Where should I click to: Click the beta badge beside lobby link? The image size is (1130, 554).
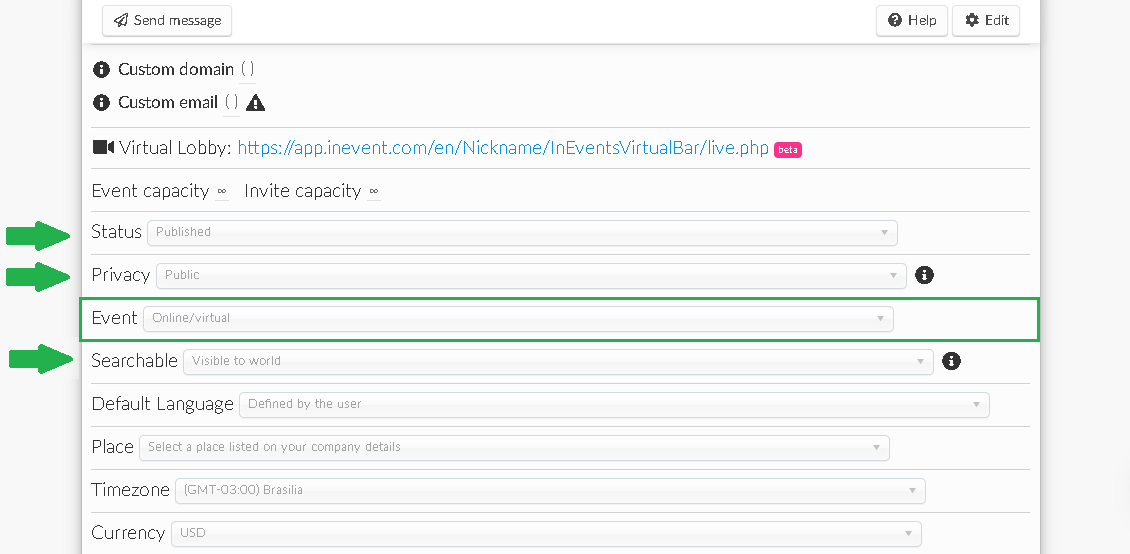click(788, 150)
